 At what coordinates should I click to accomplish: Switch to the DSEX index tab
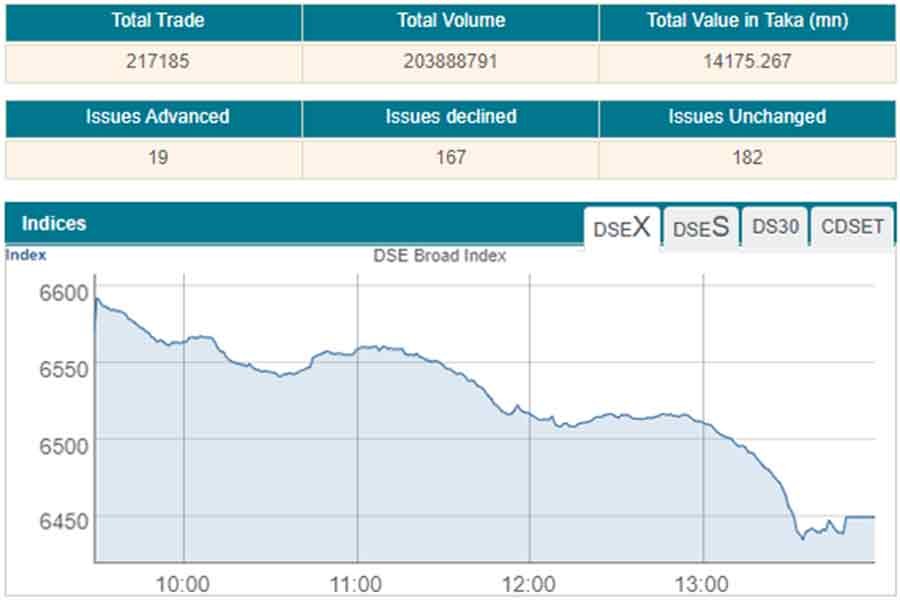(621, 227)
